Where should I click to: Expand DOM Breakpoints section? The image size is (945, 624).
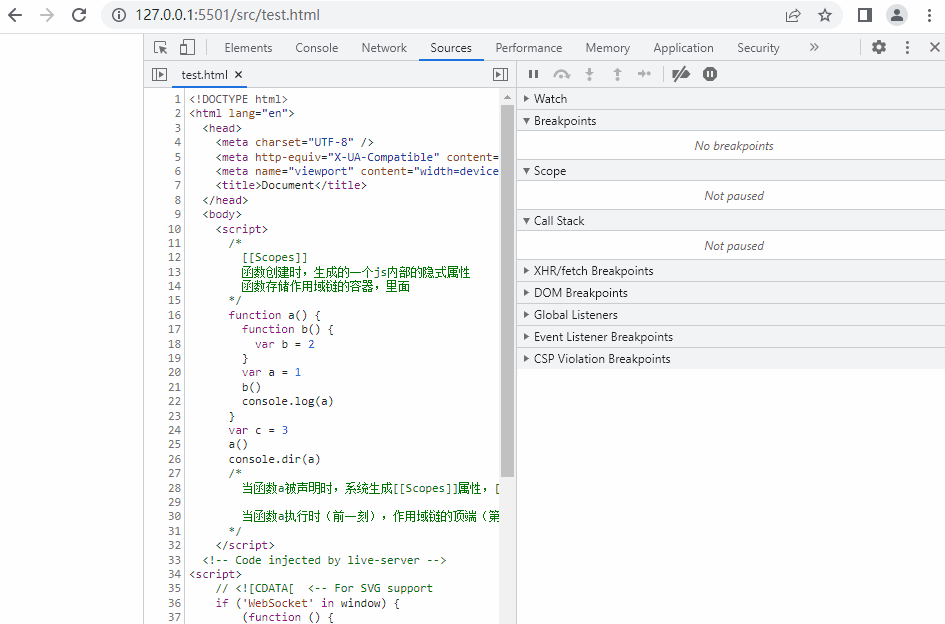(731, 293)
